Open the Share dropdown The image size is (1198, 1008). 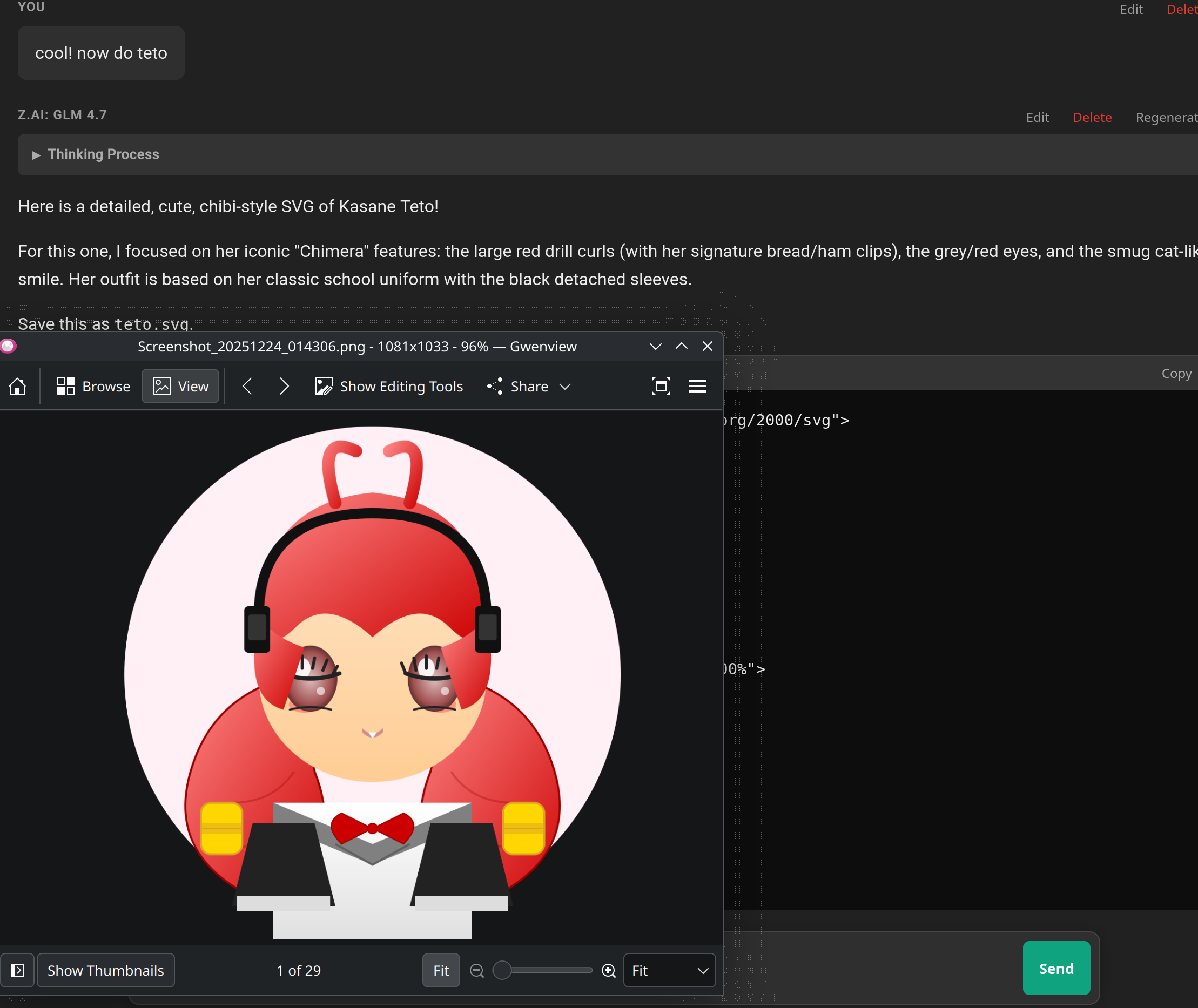click(x=529, y=387)
